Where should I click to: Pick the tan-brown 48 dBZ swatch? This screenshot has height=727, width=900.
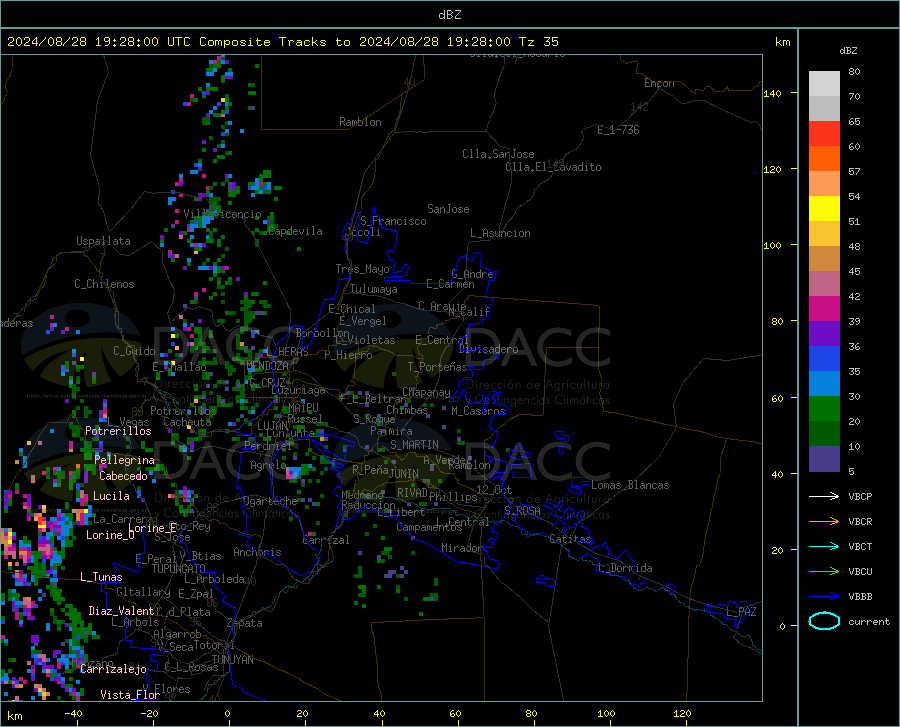(x=824, y=259)
